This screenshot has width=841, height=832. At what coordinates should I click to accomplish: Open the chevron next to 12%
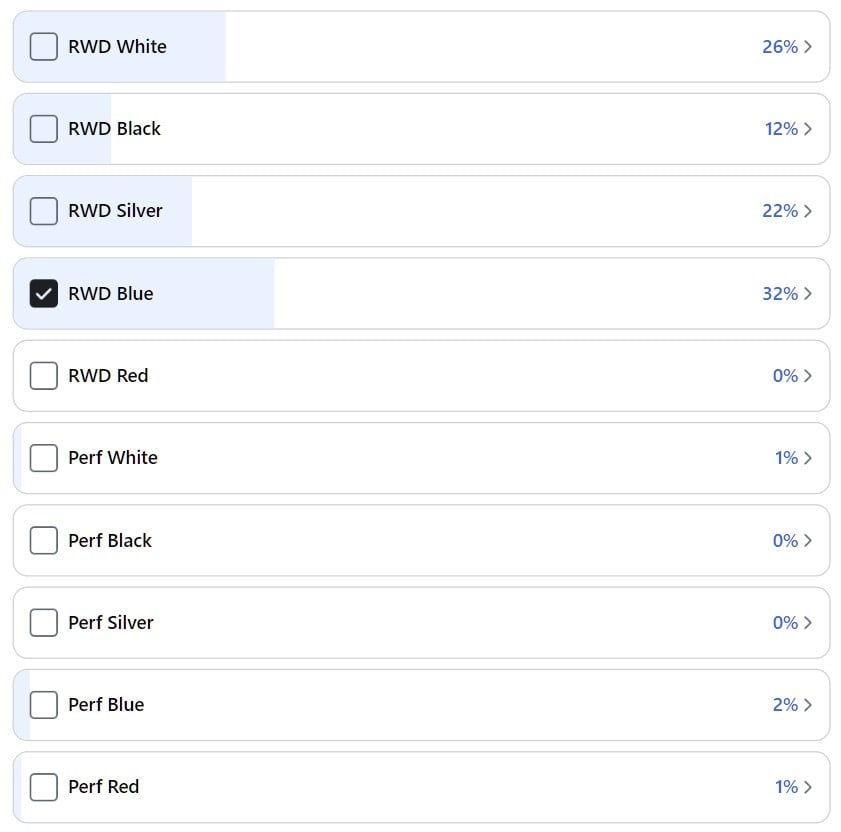(808, 129)
